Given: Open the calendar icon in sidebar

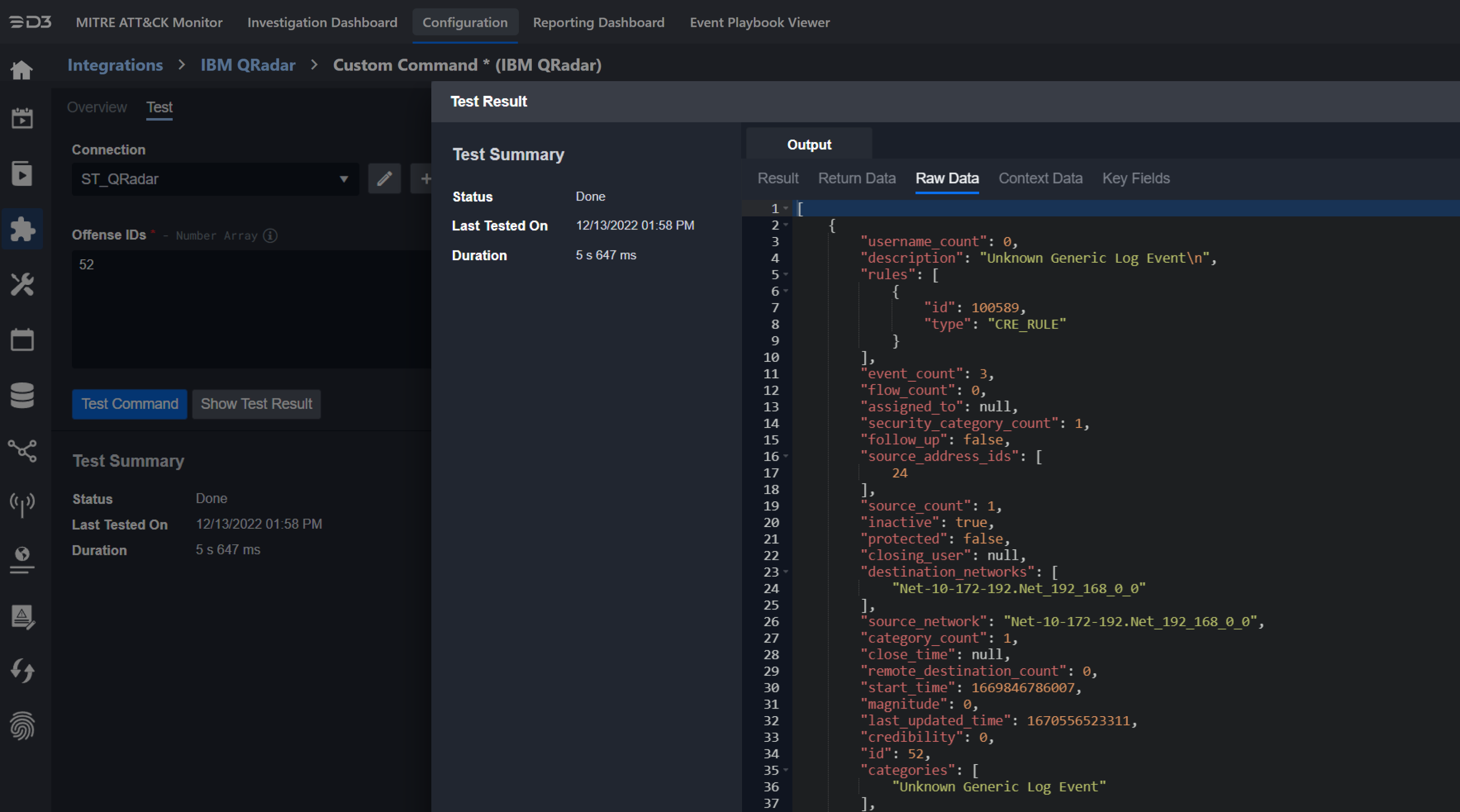Looking at the screenshot, I should (22, 340).
